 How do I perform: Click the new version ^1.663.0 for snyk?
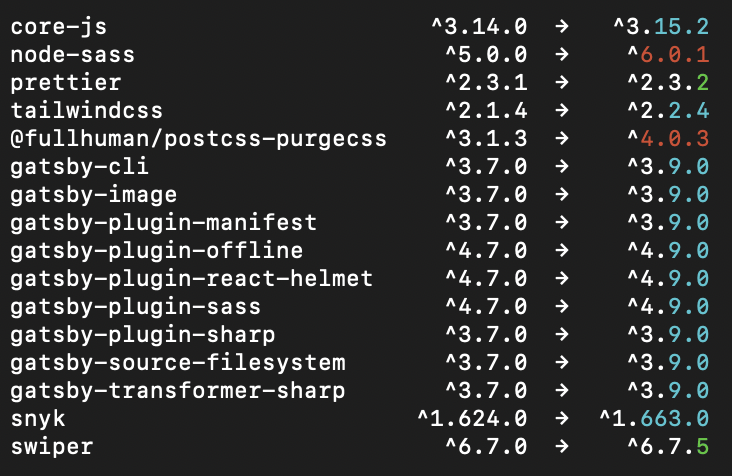654,417
